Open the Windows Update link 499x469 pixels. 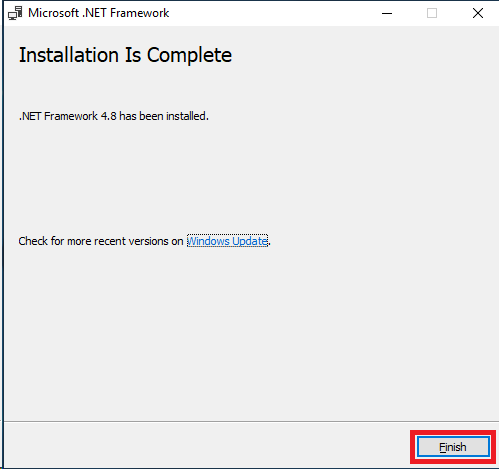[x=227, y=241]
